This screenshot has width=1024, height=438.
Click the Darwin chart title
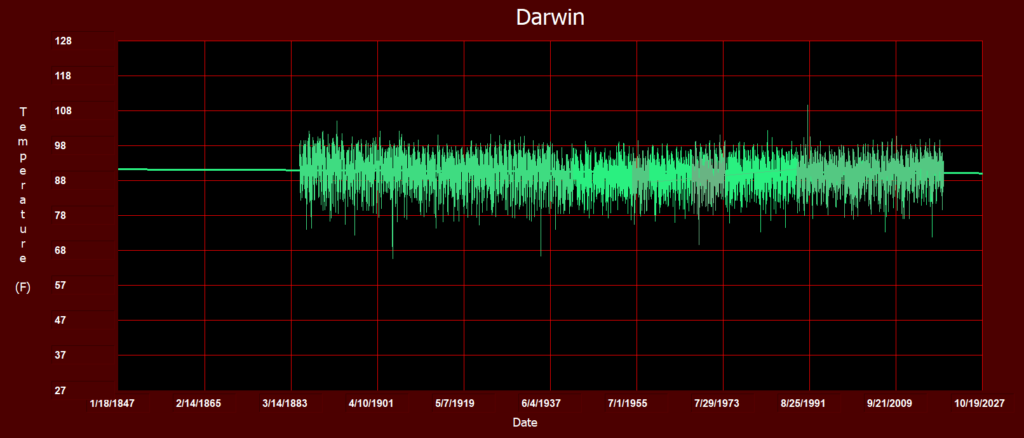point(550,17)
